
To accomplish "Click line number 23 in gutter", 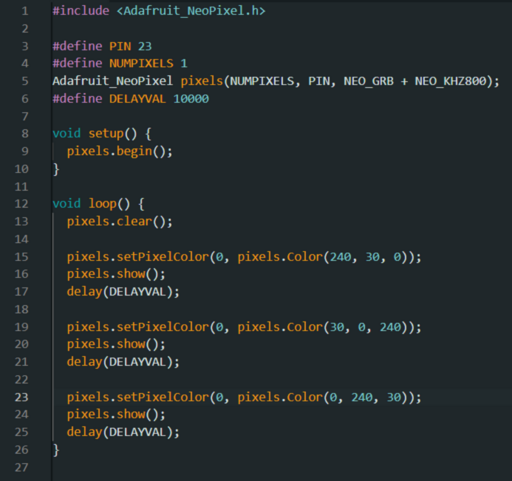I will 22,397.
